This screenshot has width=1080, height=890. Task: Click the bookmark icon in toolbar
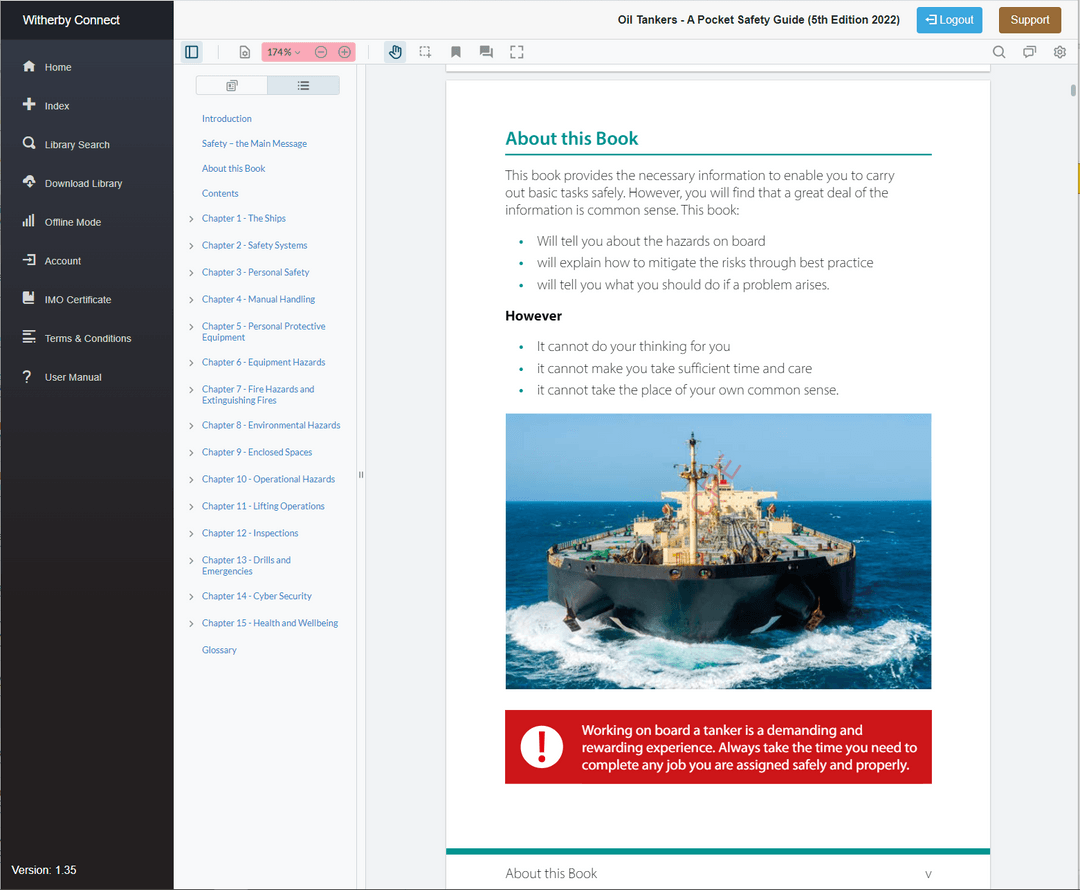(456, 52)
